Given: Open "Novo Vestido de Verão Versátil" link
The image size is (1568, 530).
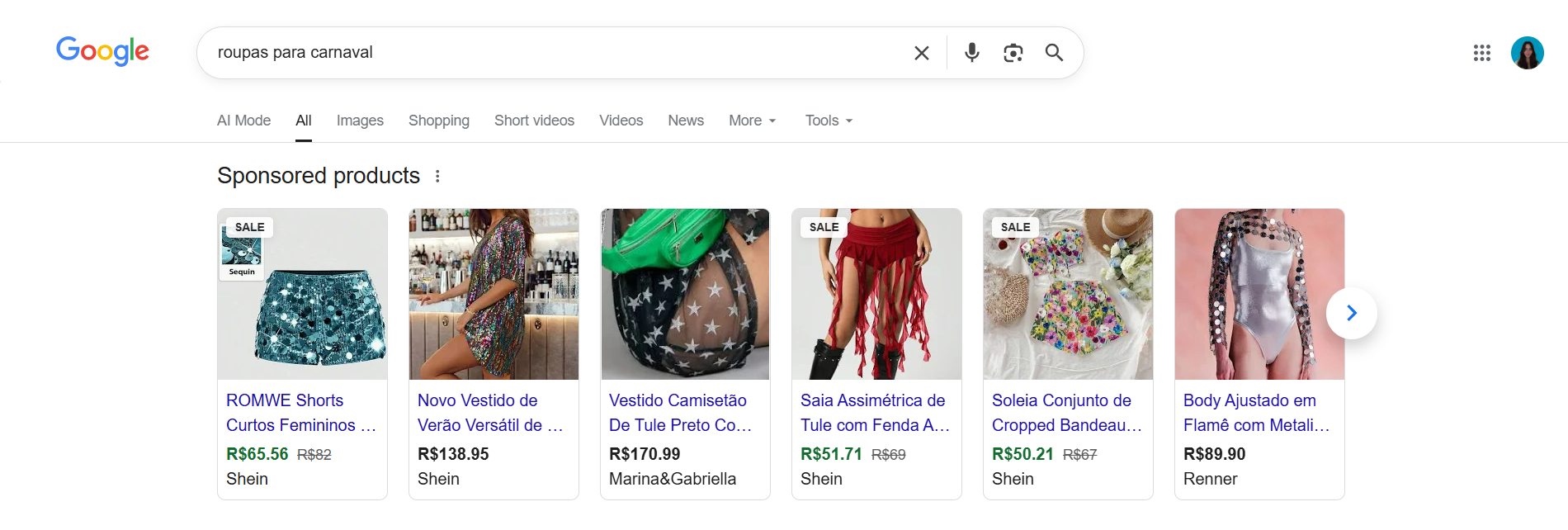Looking at the screenshot, I should coord(490,413).
